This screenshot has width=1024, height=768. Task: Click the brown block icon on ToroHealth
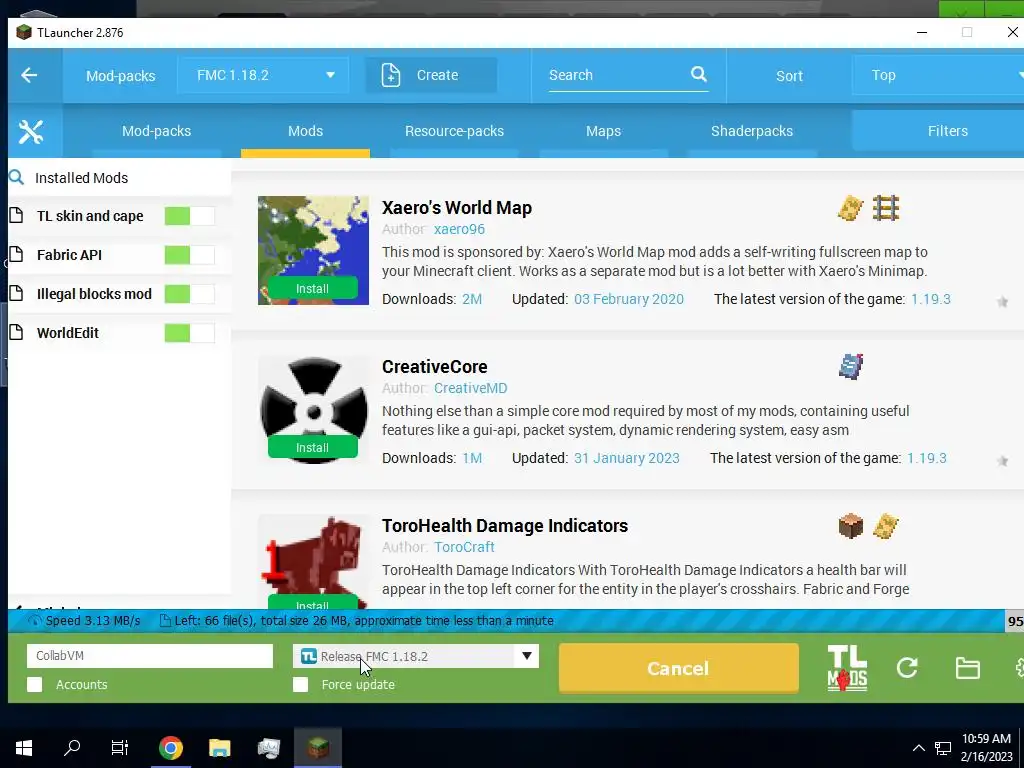(x=850, y=526)
